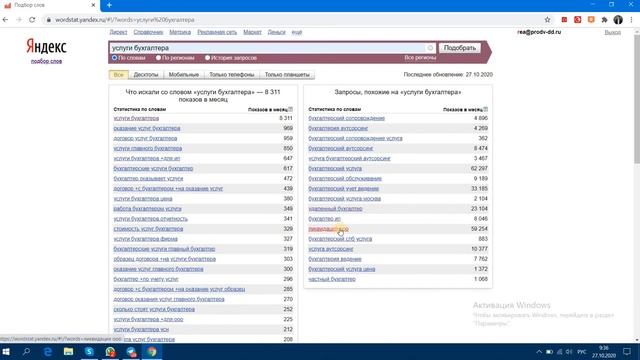The width and height of the screenshot is (640, 360).
Task: Open Telegram from the taskbar
Action: [131, 351]
